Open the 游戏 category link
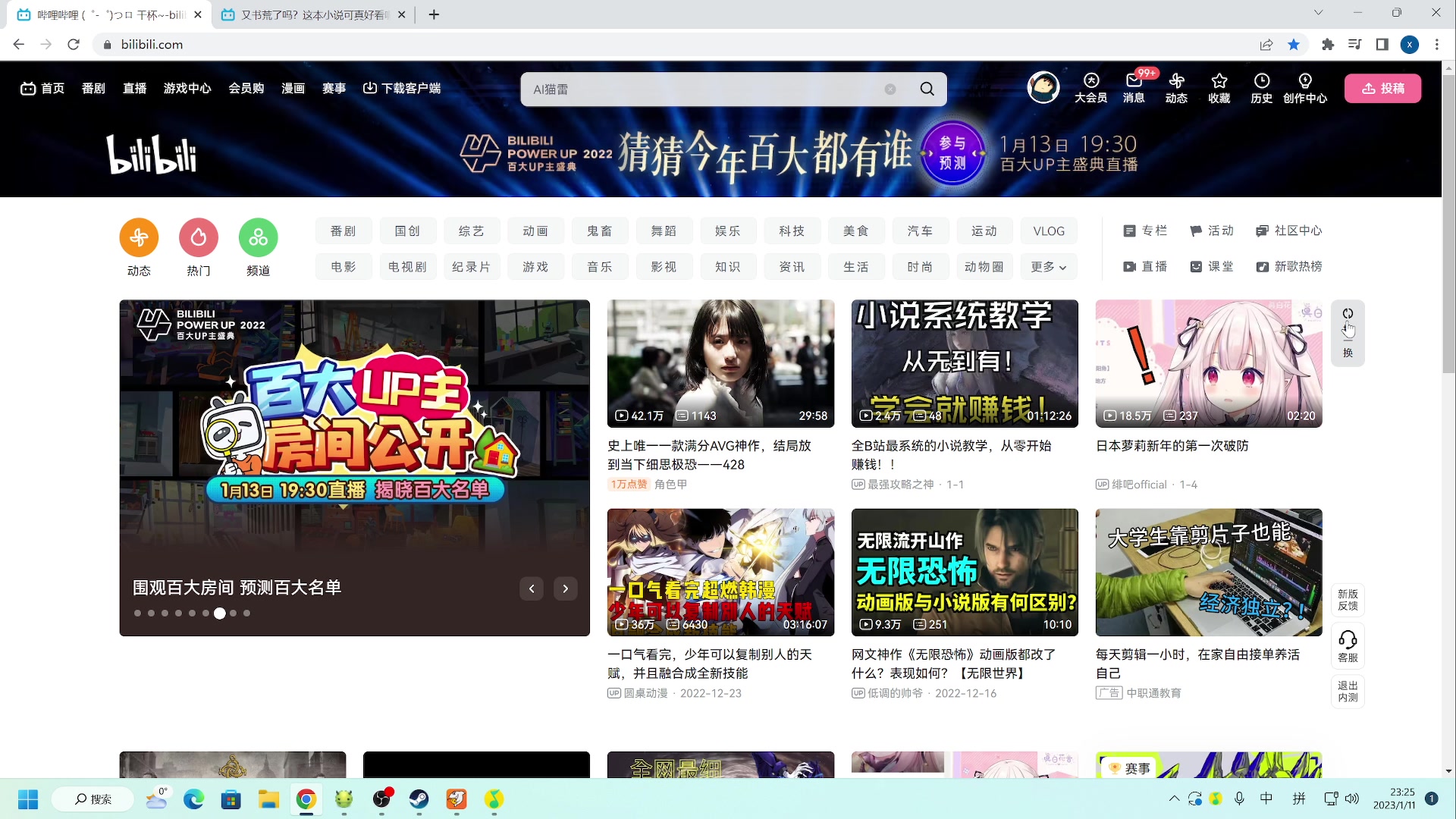The width and height of the screenshot is (1456, 819). (x=535, y=267)
